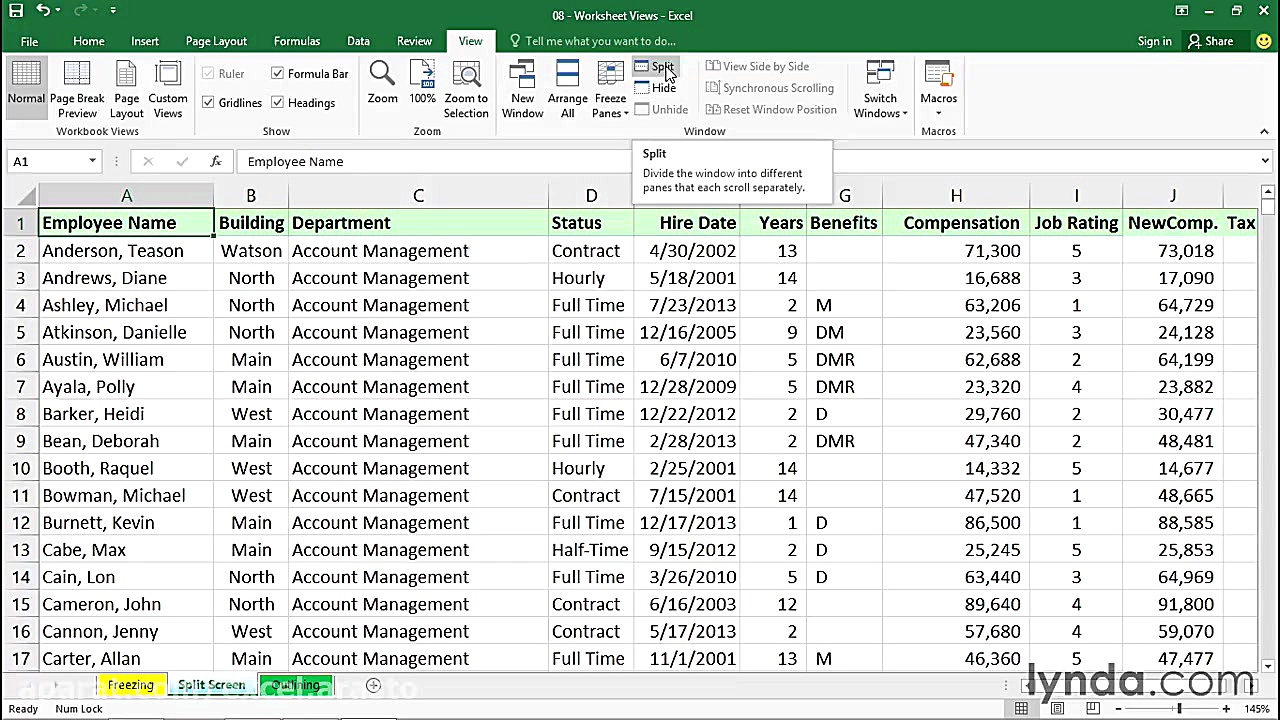Click the Split window button
This screenshot has width=1280, height=720.
(x=656, y=66)
